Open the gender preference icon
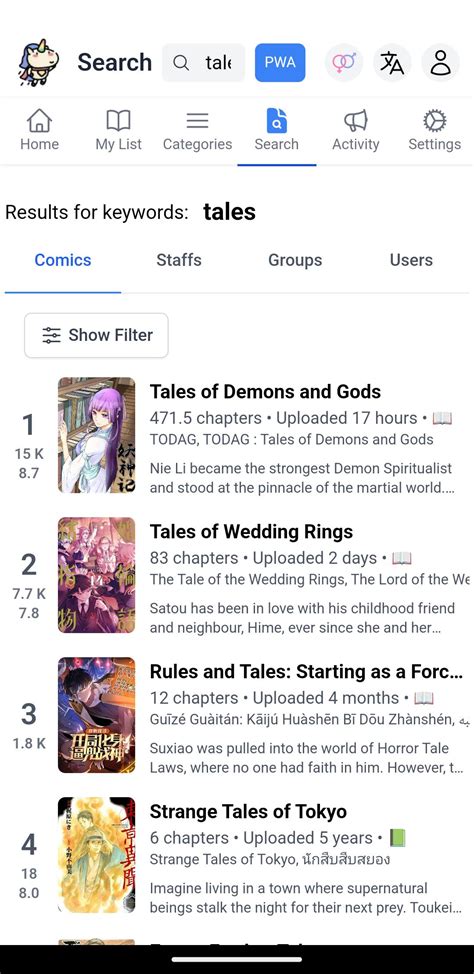Viewport: 474px width, 974px height. (344, 63)
